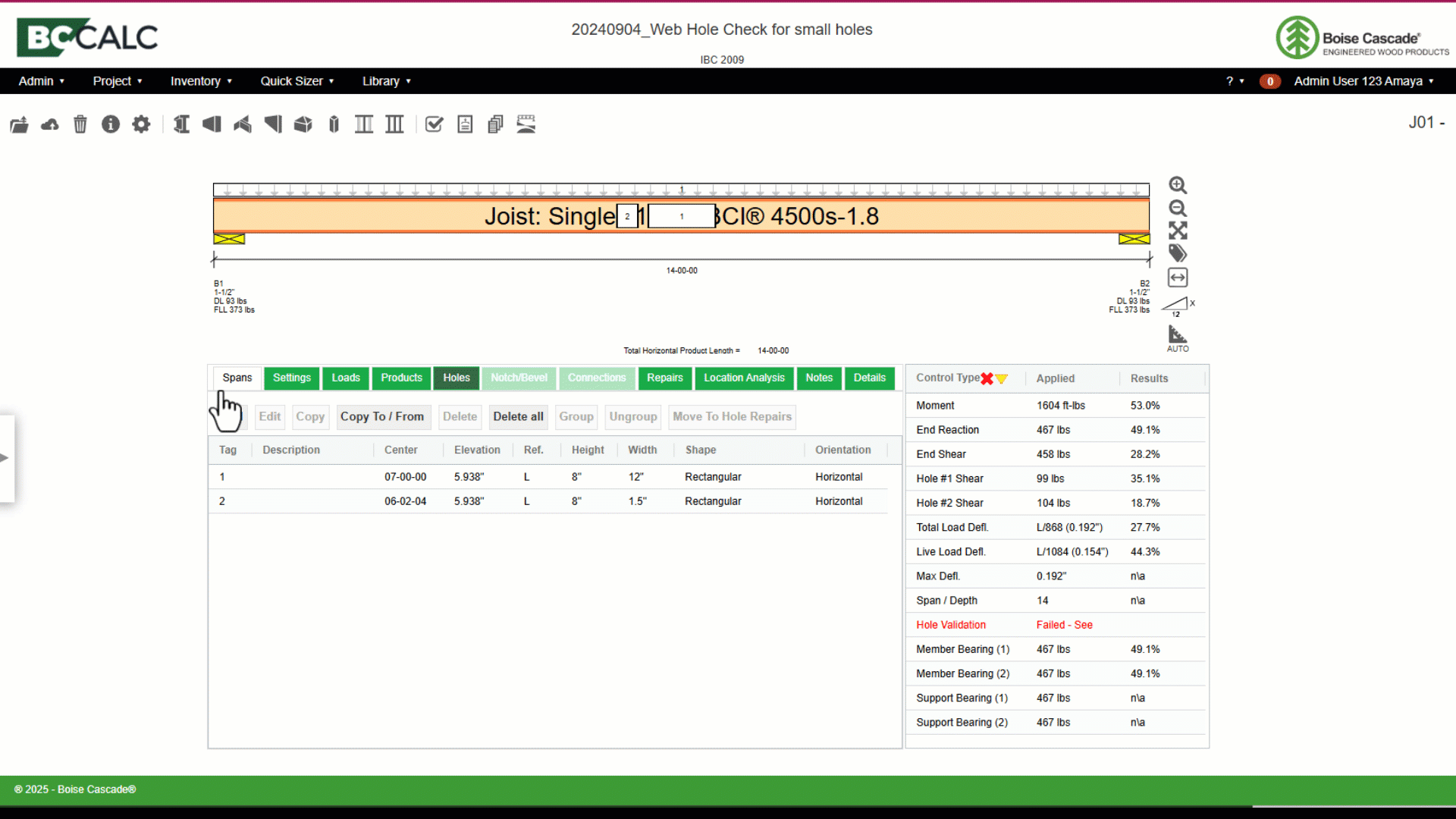Click the horizontal dimension arrows icon
The width and height of the screenshot is (1456, 819).
click(1178, 278)
